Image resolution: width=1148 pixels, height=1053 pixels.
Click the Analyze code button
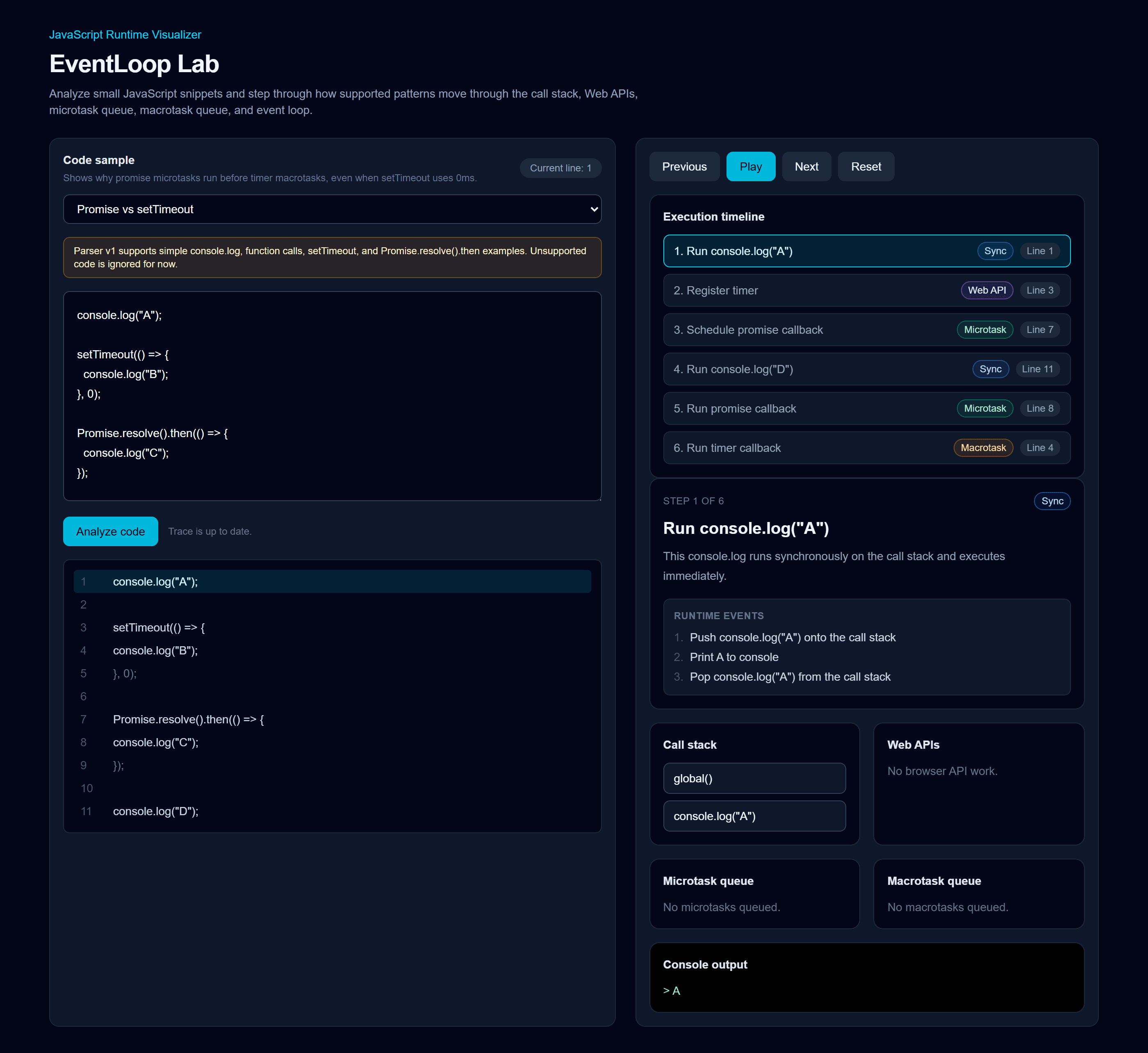(x=111, y=531)
